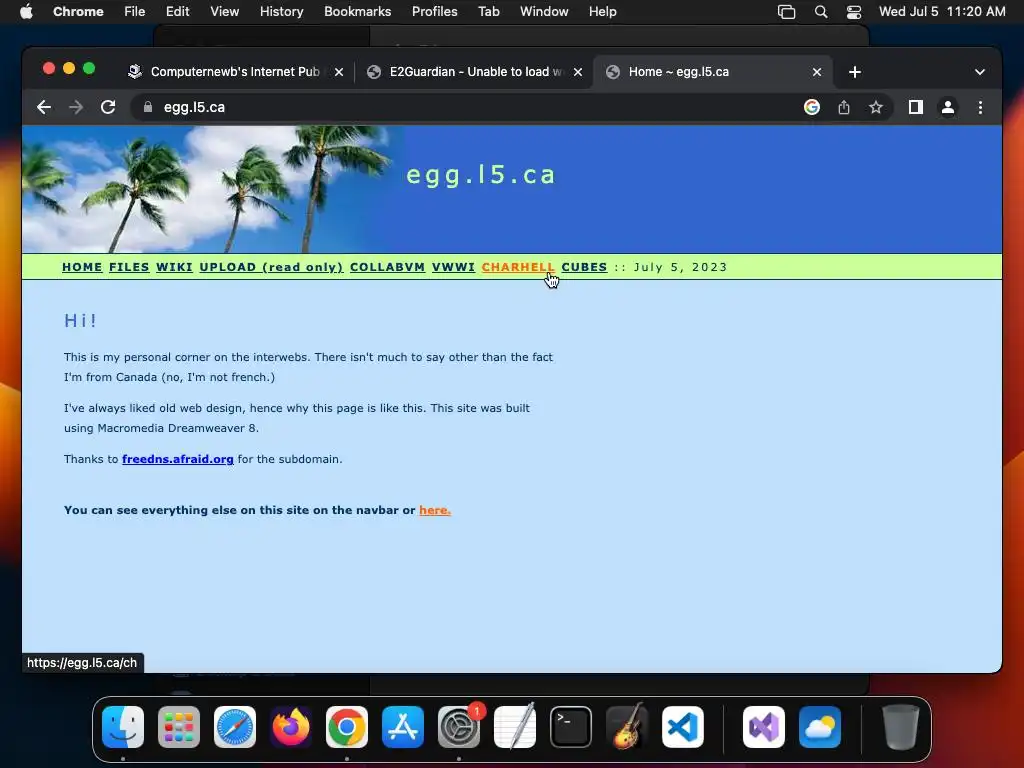This screenshot has height=768, width=1024.
Task: Launch Safari from the Dock
Action: (235, 727)
